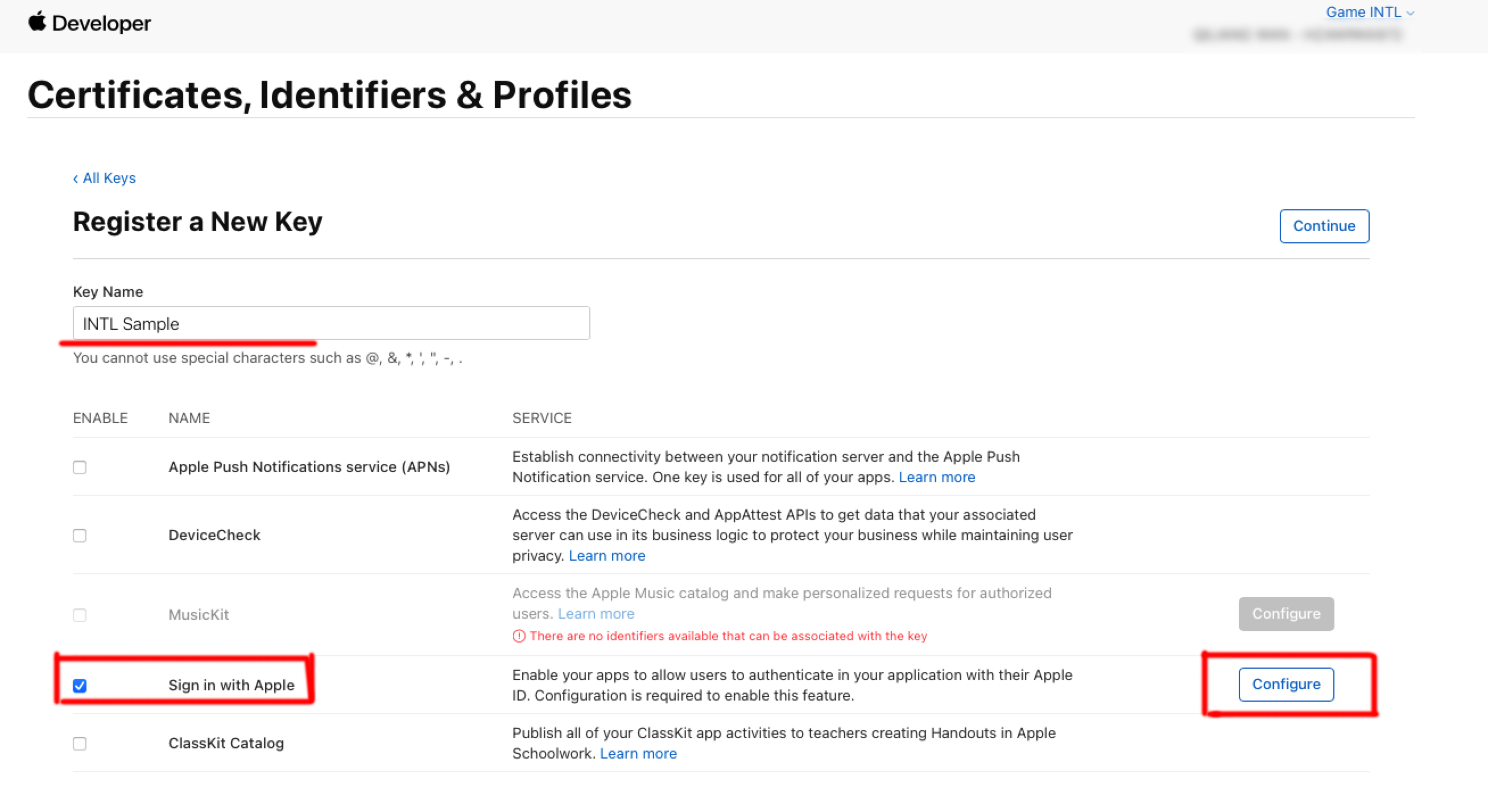Click the INTL Sample key name text field

click(331, 323)
